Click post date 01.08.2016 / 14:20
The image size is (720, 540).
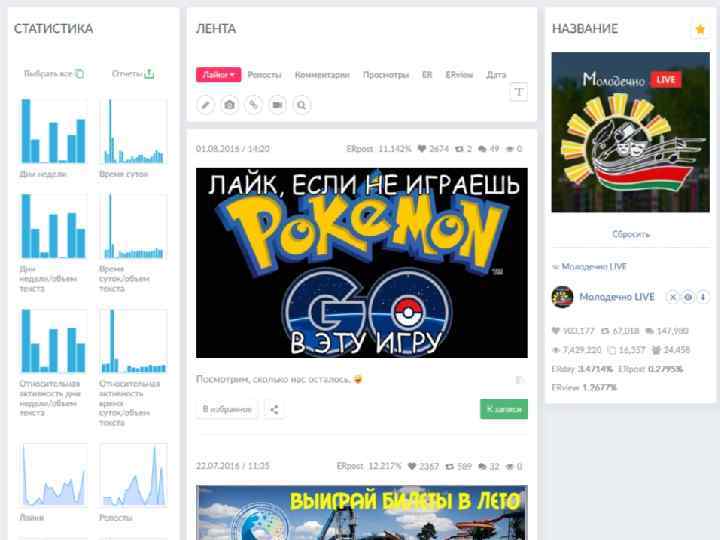233,149
